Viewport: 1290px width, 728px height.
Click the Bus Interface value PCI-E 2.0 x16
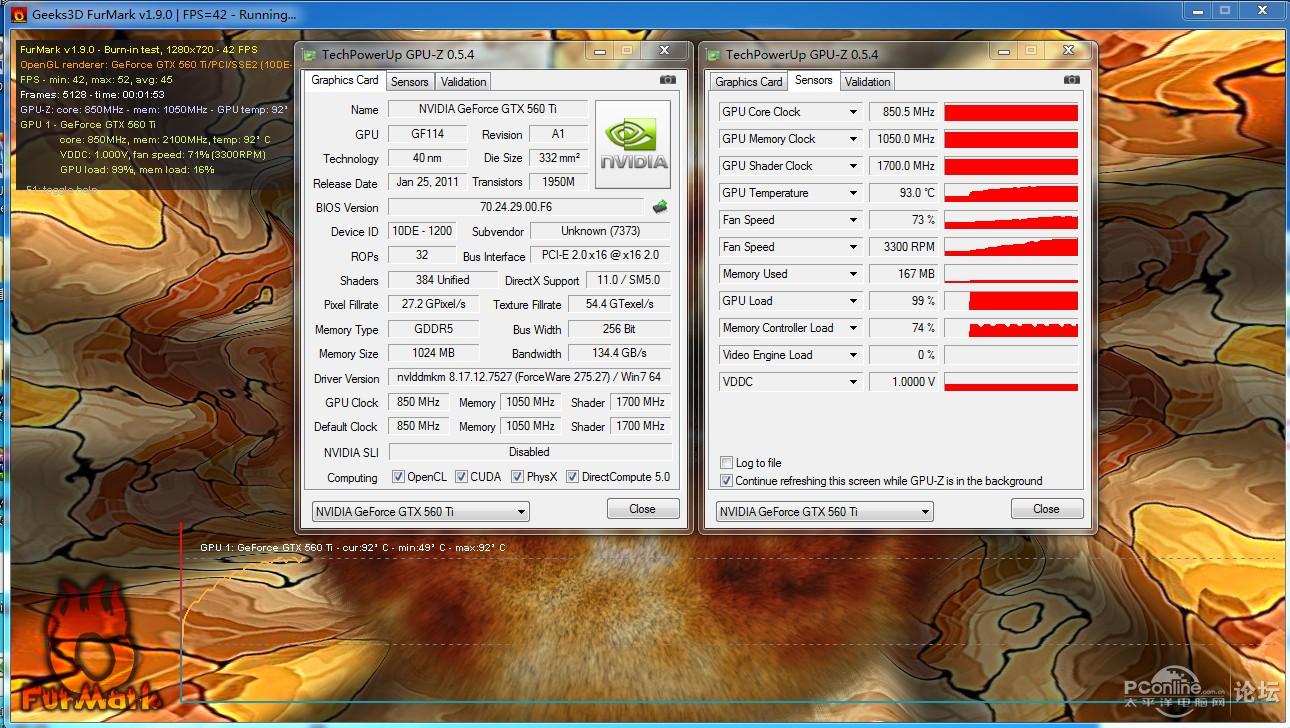(x=600, y=255)
